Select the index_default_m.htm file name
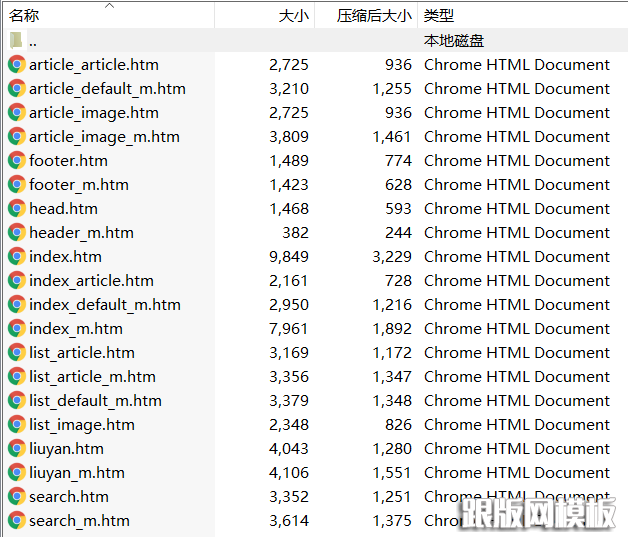628x537 pixels. pyautogui.click(x=105, y=305)
